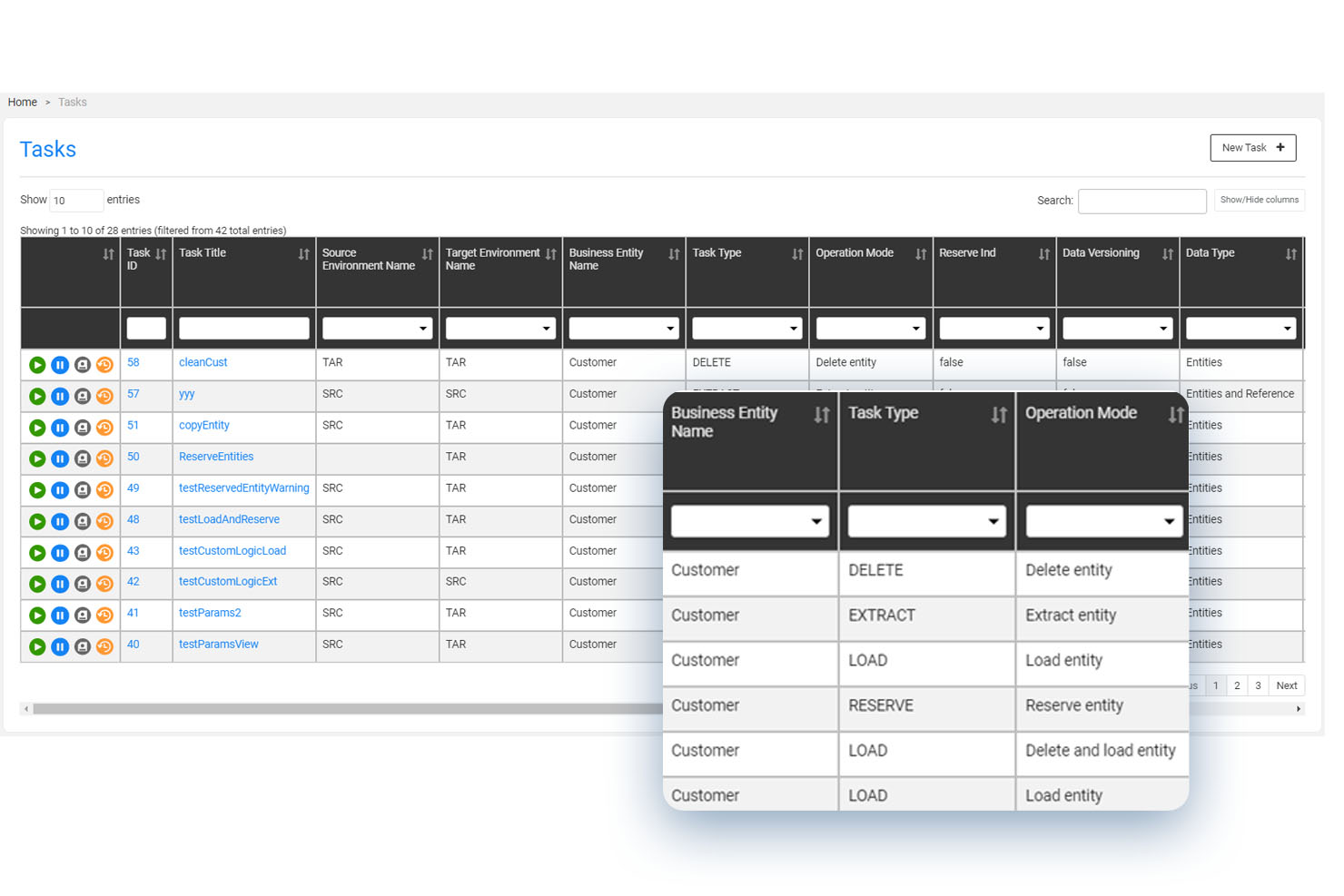Screen dimensions: 1344x896
Task: Run task 58 with the green play icon
Action: tap(37, 364)
